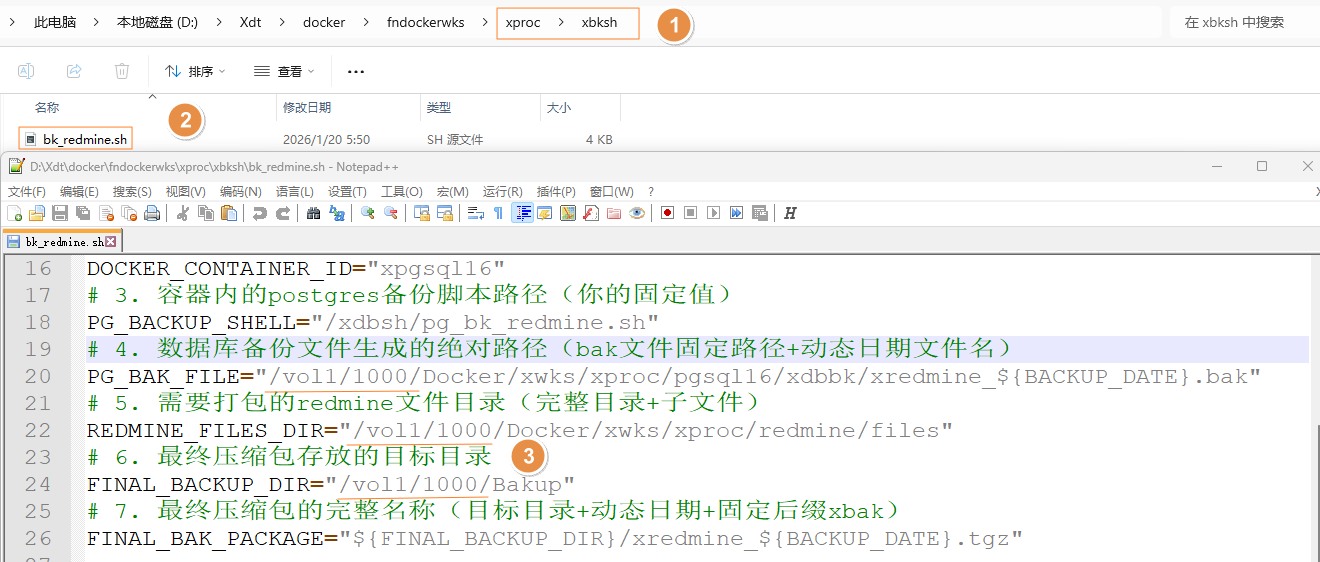
Task: Open the 查看 view dropdown in Explorer
Action: pyautogui.click(x=284, y=71)
